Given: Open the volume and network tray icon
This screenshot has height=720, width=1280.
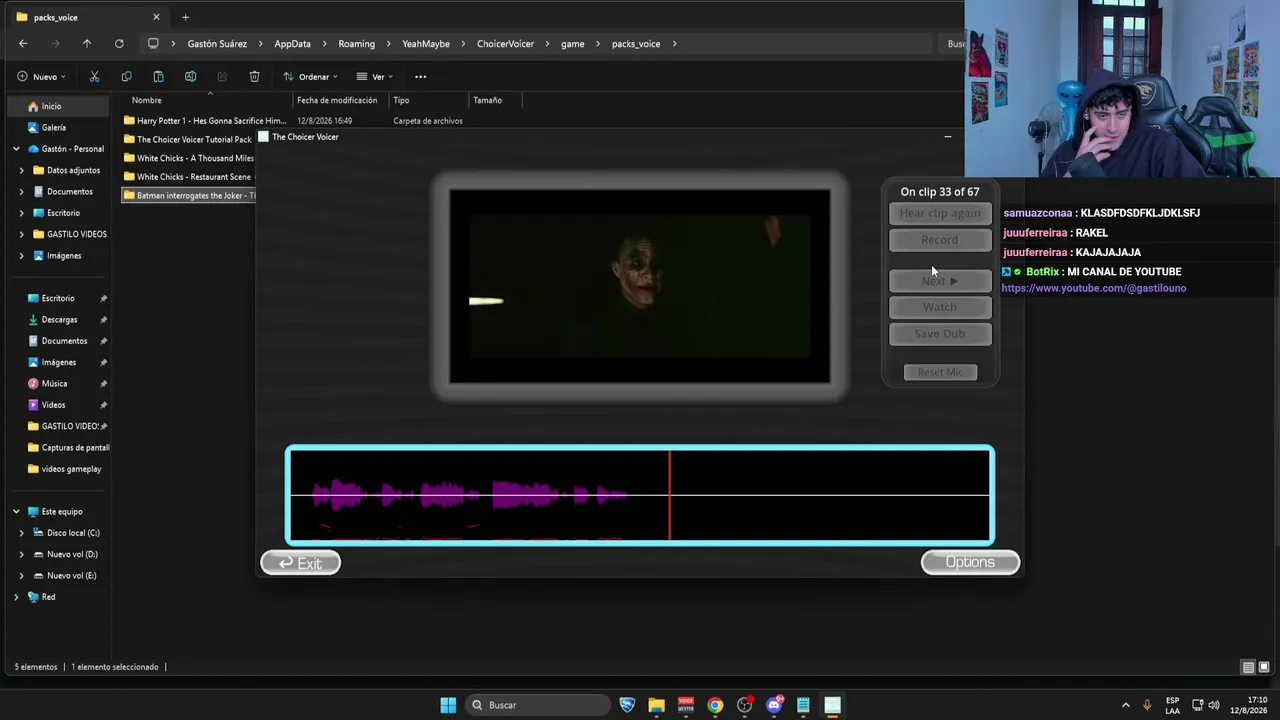Looking at the screenshot, I should [x=1207, y=705].
